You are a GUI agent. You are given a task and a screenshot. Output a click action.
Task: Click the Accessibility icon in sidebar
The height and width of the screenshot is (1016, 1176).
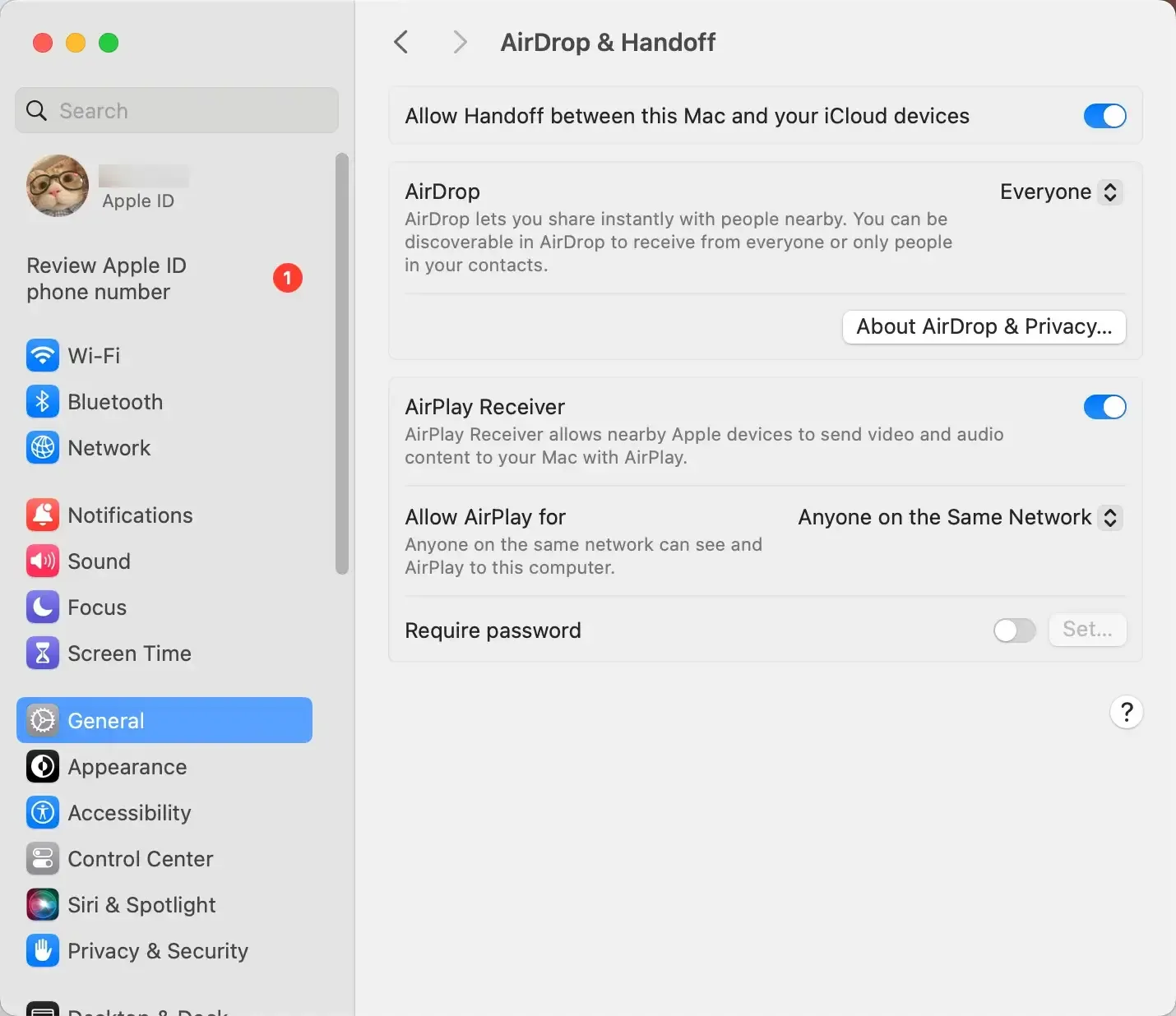[43, 813]
